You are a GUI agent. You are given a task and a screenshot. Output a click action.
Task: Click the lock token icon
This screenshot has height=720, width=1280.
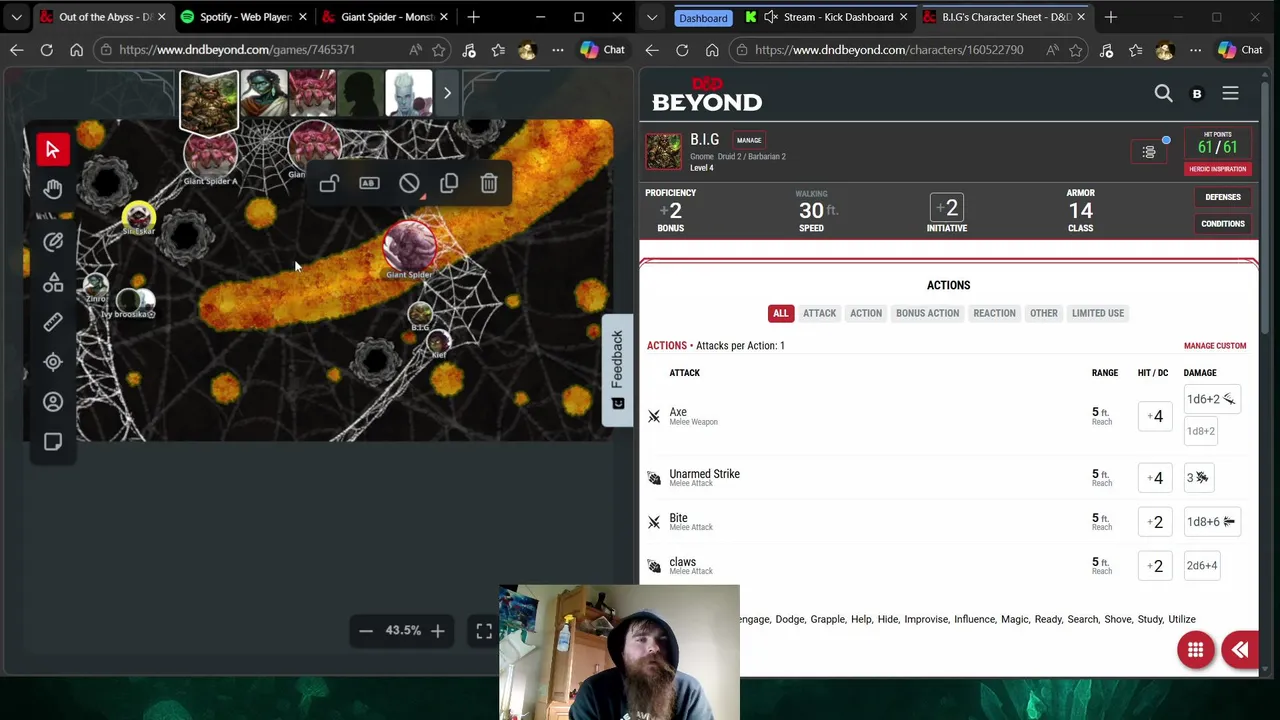point(329,183)
